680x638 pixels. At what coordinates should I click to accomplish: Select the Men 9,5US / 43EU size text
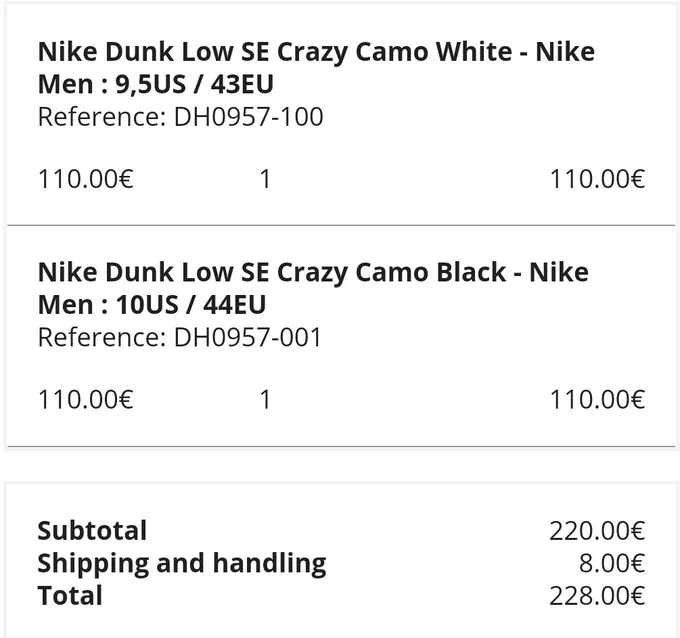click(x=156, y=84)
